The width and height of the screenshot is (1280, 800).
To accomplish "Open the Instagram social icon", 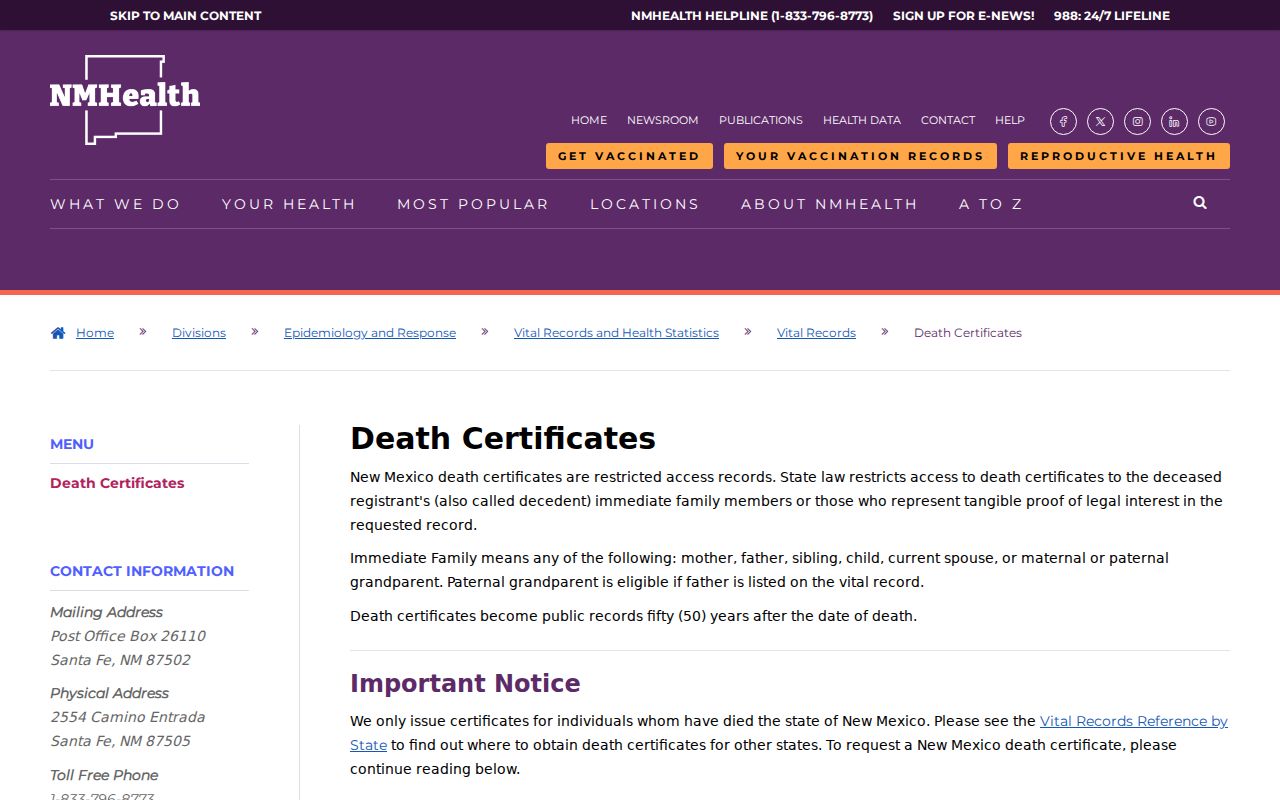I will [x=1137, y=122].
